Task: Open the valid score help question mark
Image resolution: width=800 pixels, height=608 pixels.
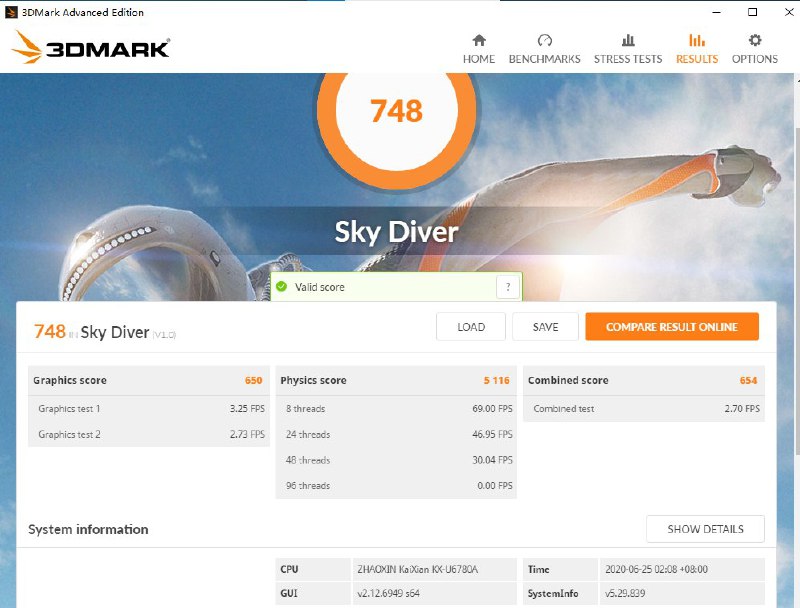Action: click(508, 287)
